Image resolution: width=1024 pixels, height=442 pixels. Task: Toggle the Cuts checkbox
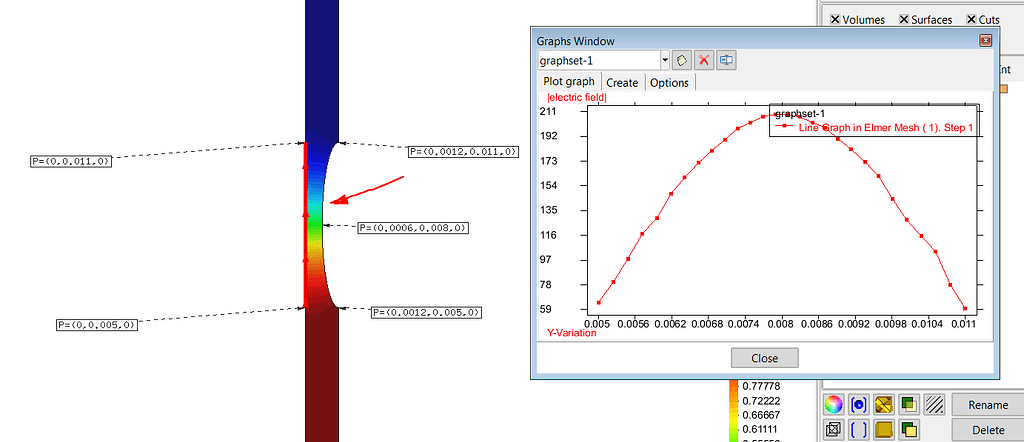pyautogui.click(x=971, y=19)
